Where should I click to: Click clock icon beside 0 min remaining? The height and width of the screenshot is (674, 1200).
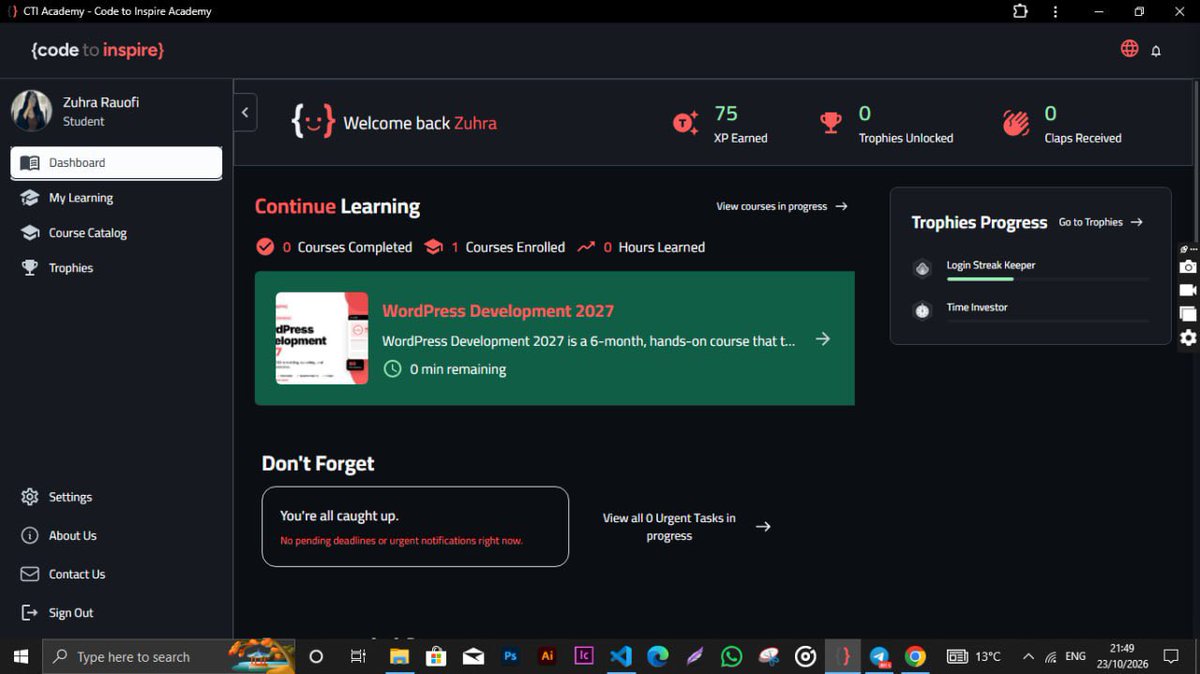392,369
